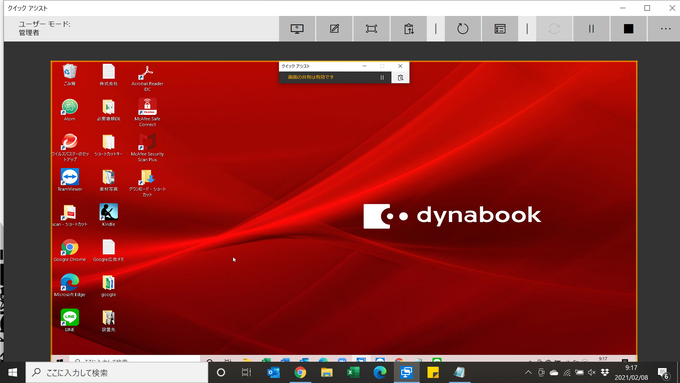Select the scan shortcut icon
The height and width of the screenshot is (383, 680).
(x=69, y=215)
